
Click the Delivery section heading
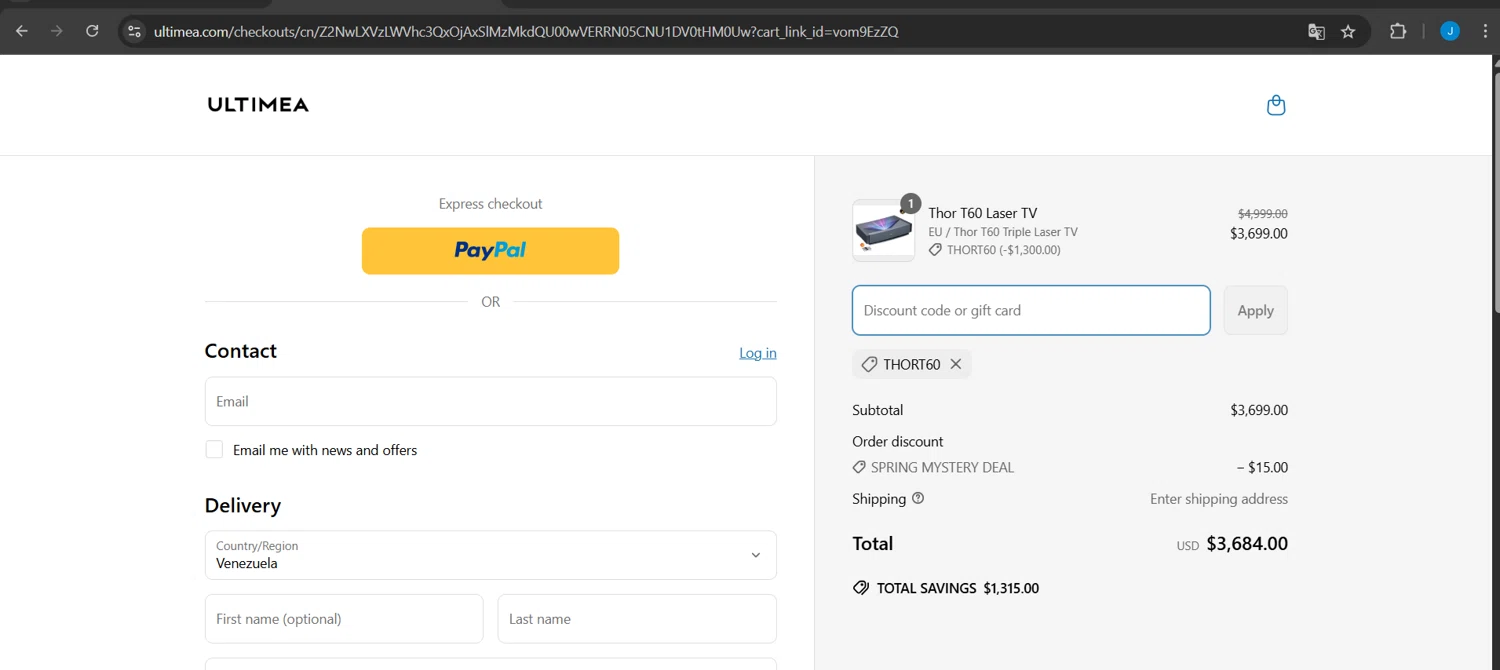tap(243, 505)
